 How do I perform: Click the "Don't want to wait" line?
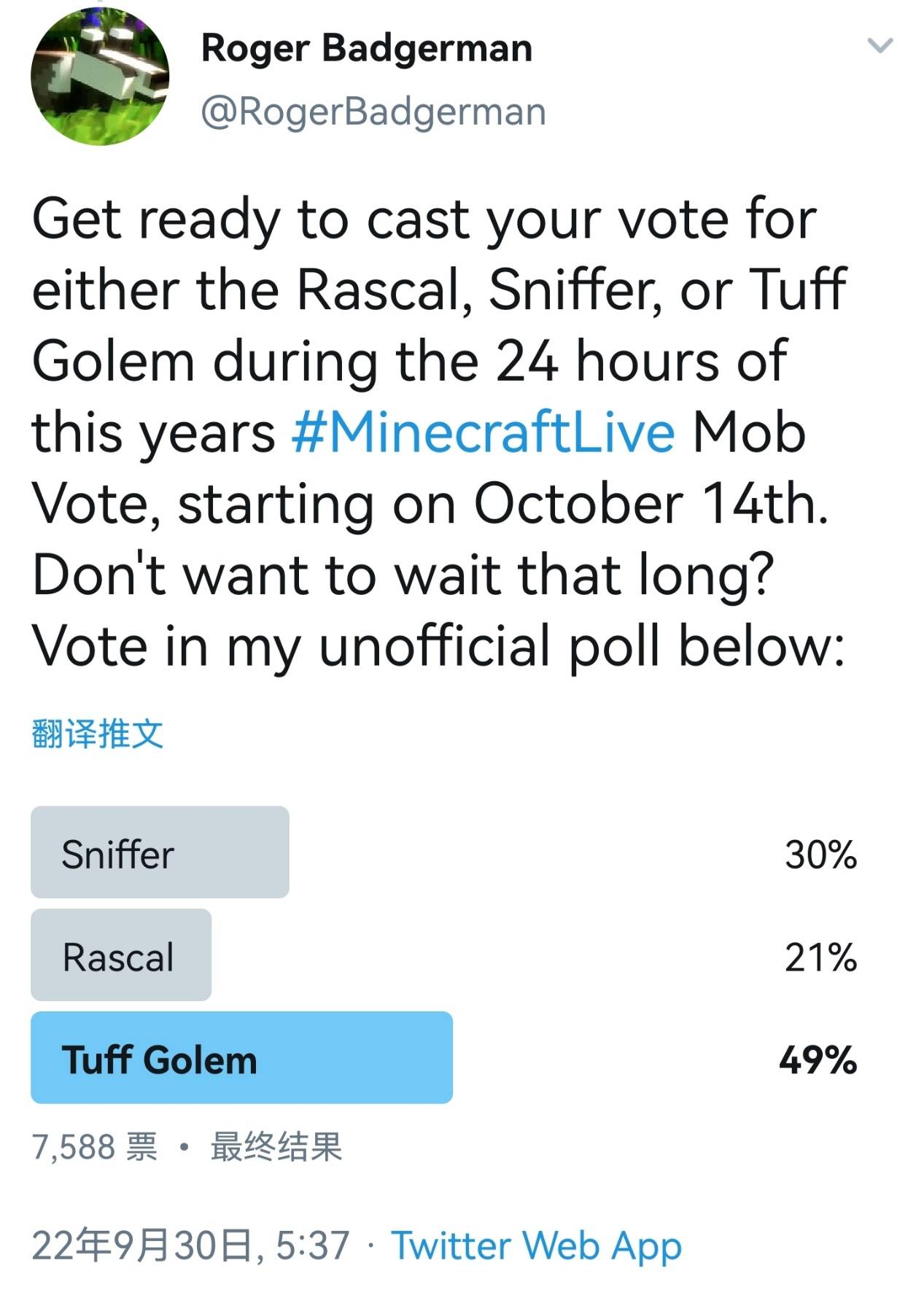click(x=403, y=575)
